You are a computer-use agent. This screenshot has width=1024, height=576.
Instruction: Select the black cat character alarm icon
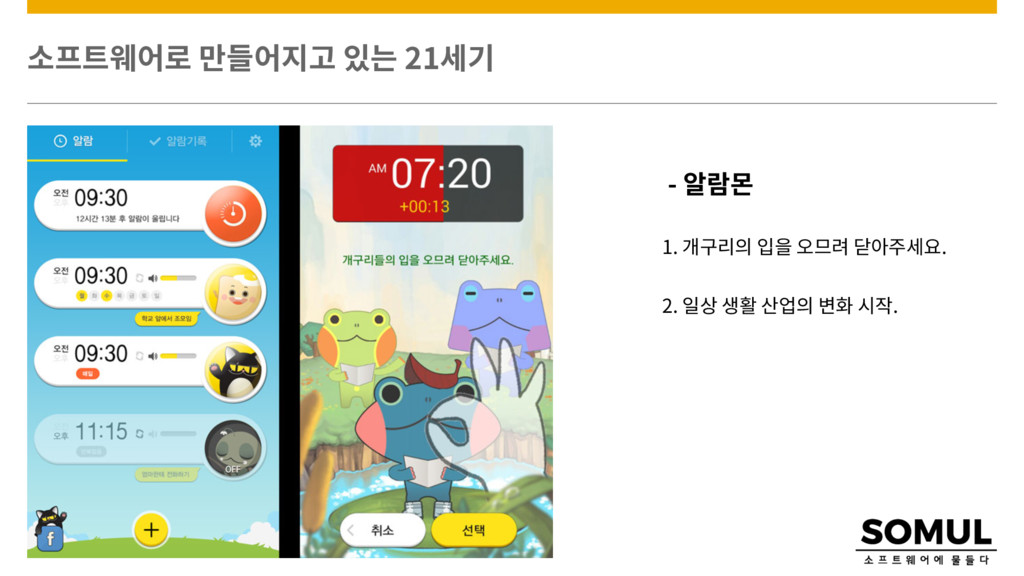234,370
